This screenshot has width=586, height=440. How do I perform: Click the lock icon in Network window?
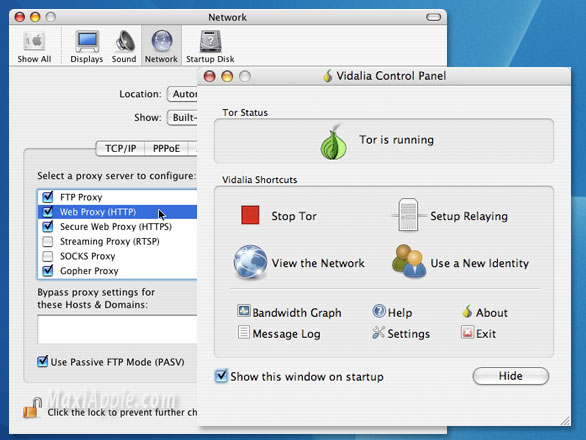pos(33,407)
